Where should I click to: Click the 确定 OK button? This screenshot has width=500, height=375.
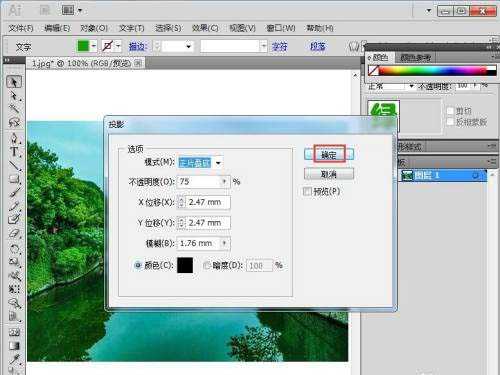tap(329, 154)
